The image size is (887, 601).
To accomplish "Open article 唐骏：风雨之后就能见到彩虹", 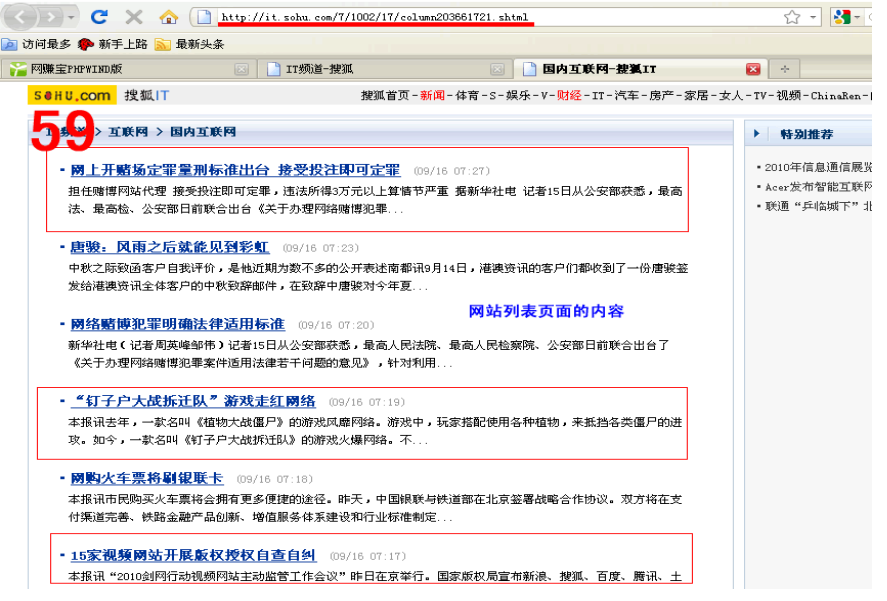I will [170, 247].
